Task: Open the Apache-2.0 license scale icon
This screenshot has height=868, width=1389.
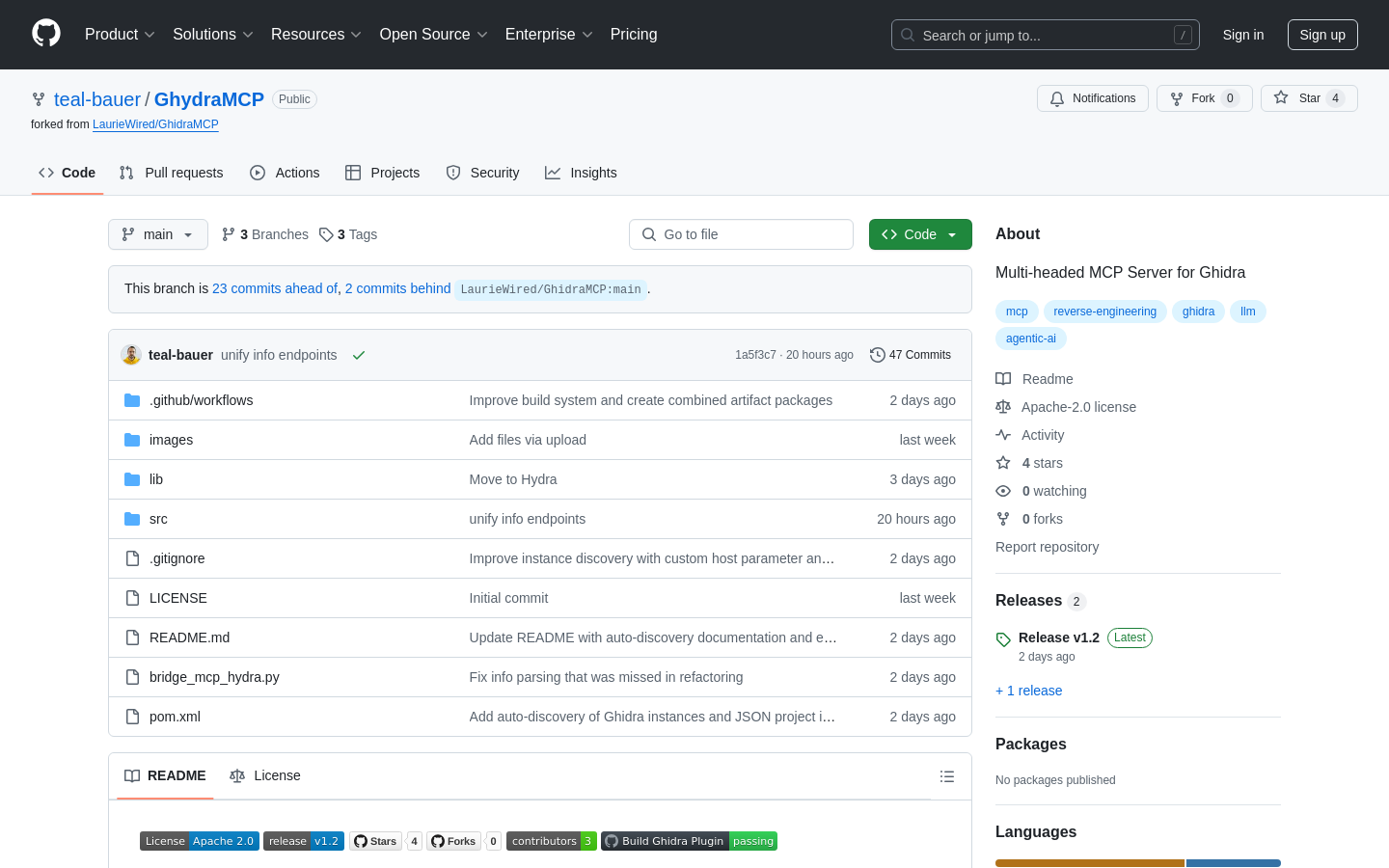Action: click(1003, 407)
